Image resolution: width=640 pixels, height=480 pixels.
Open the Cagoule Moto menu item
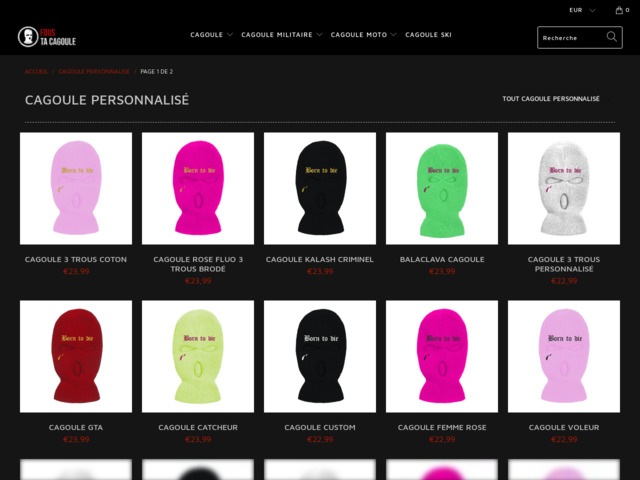(359, 35)
